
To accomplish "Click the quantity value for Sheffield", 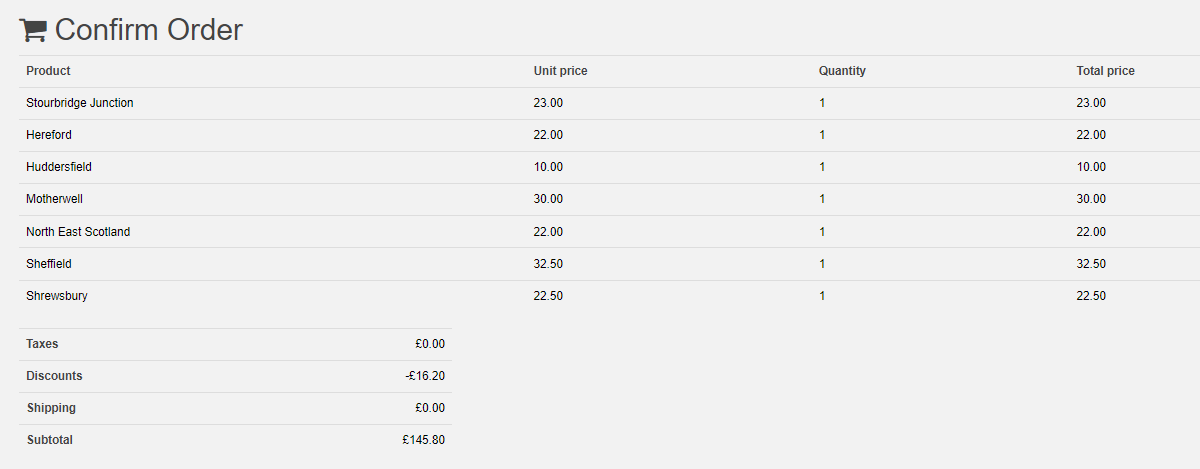I will tap(822, 264).
